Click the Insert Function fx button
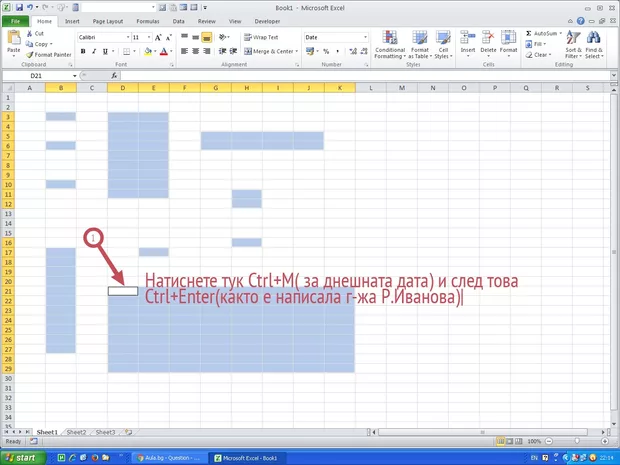The height and width of the screenshot is (465, 620). click(x=114, y=76)
